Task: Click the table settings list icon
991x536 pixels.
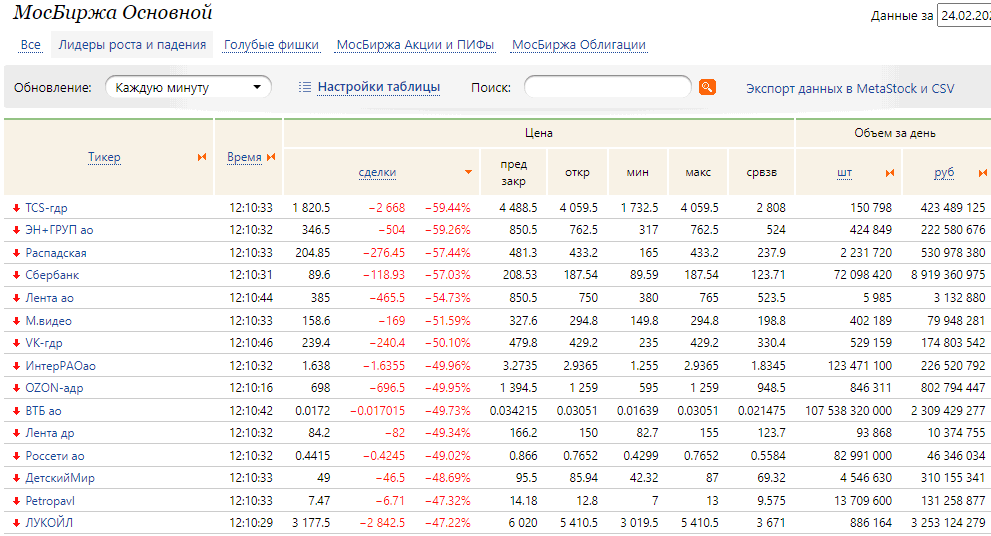Action: click(x=305, y=87)
